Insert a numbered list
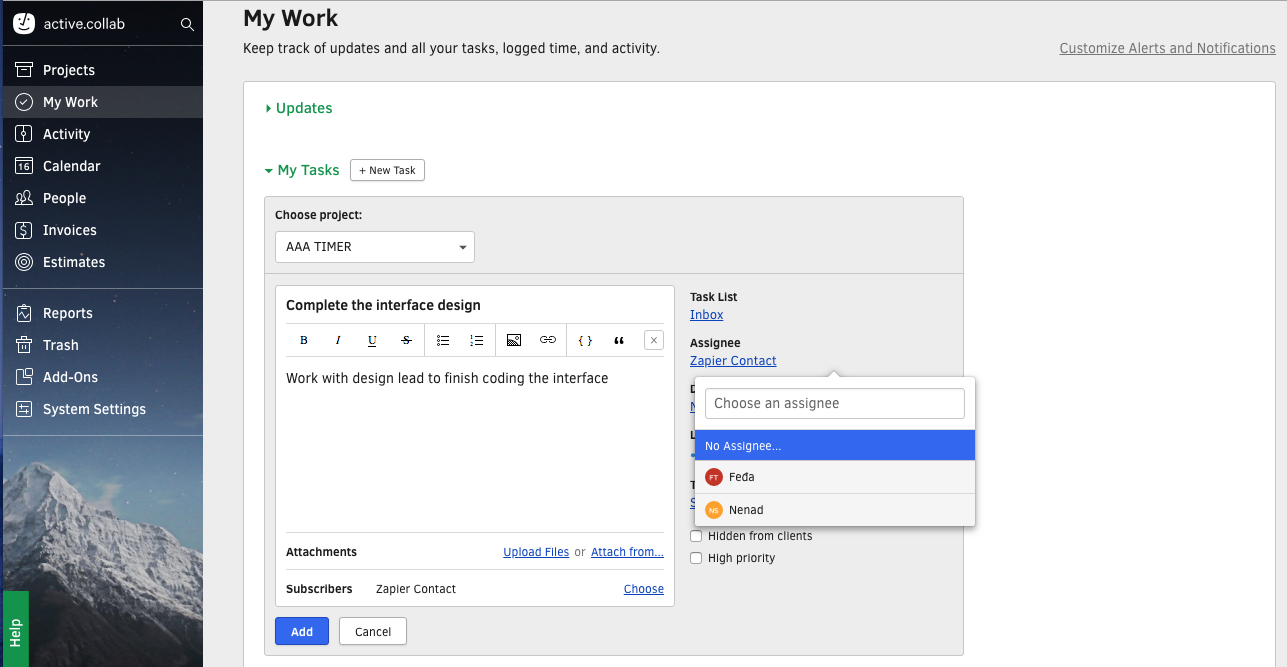Screen dimensions: 1287x667 pyautogui.click(x=477, y=340)
